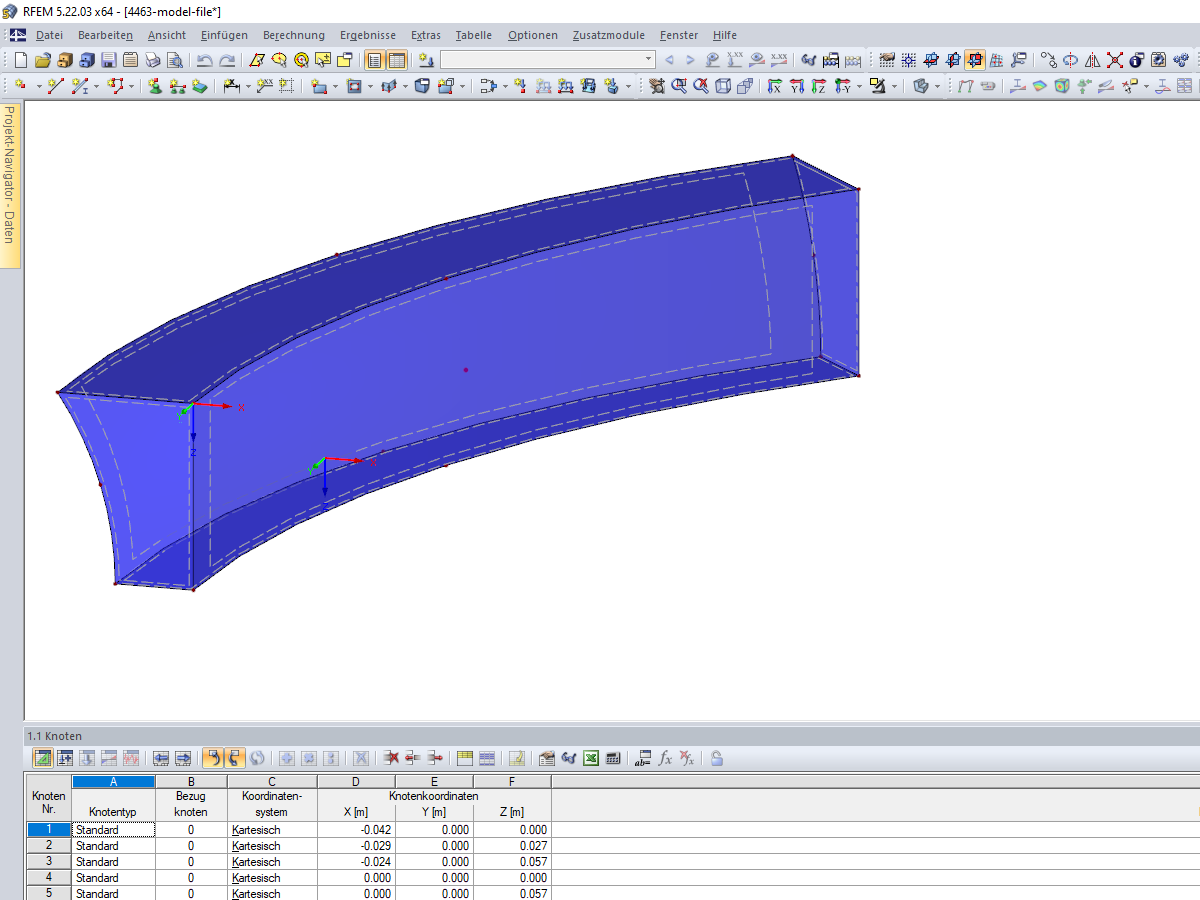Click the 1.1 Knoten table title bar

(x=612, y=735)
